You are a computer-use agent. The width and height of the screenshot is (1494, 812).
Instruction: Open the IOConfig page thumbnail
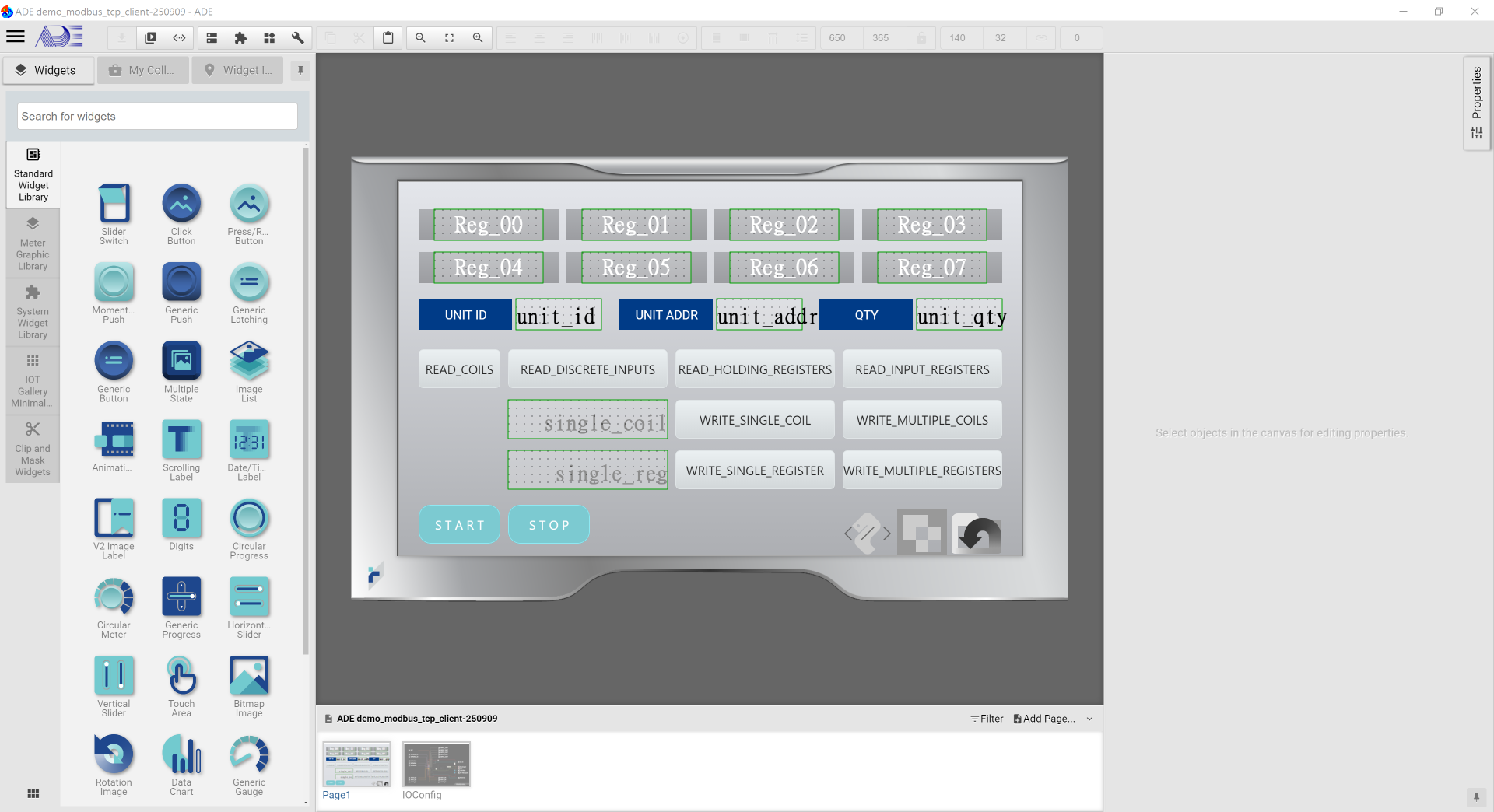click(x=436, y=765)
